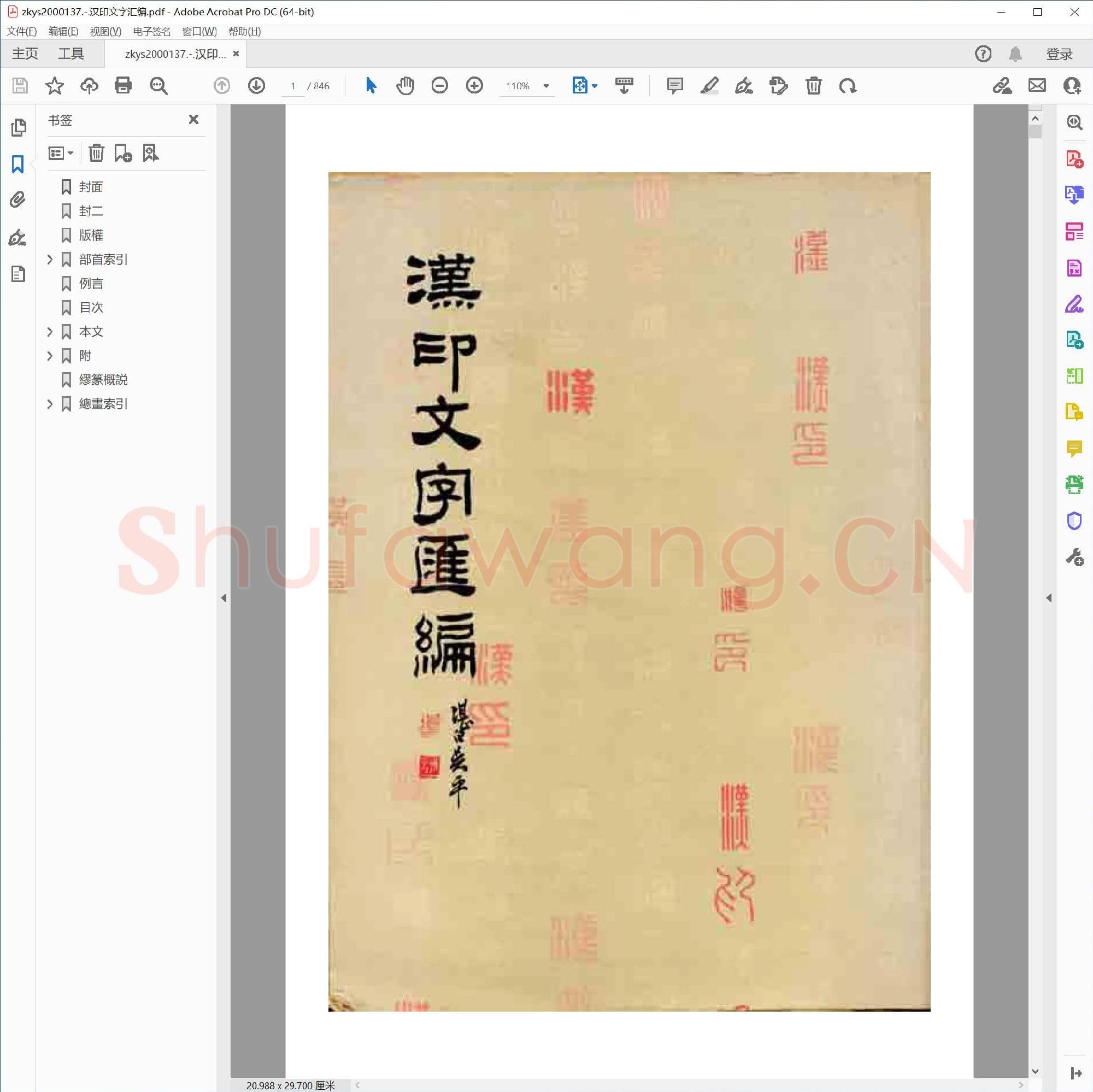Viewport: 1093px width, 1092px height.
Task: Expand the 部首索引 bookmark
Action: point(50,259)
